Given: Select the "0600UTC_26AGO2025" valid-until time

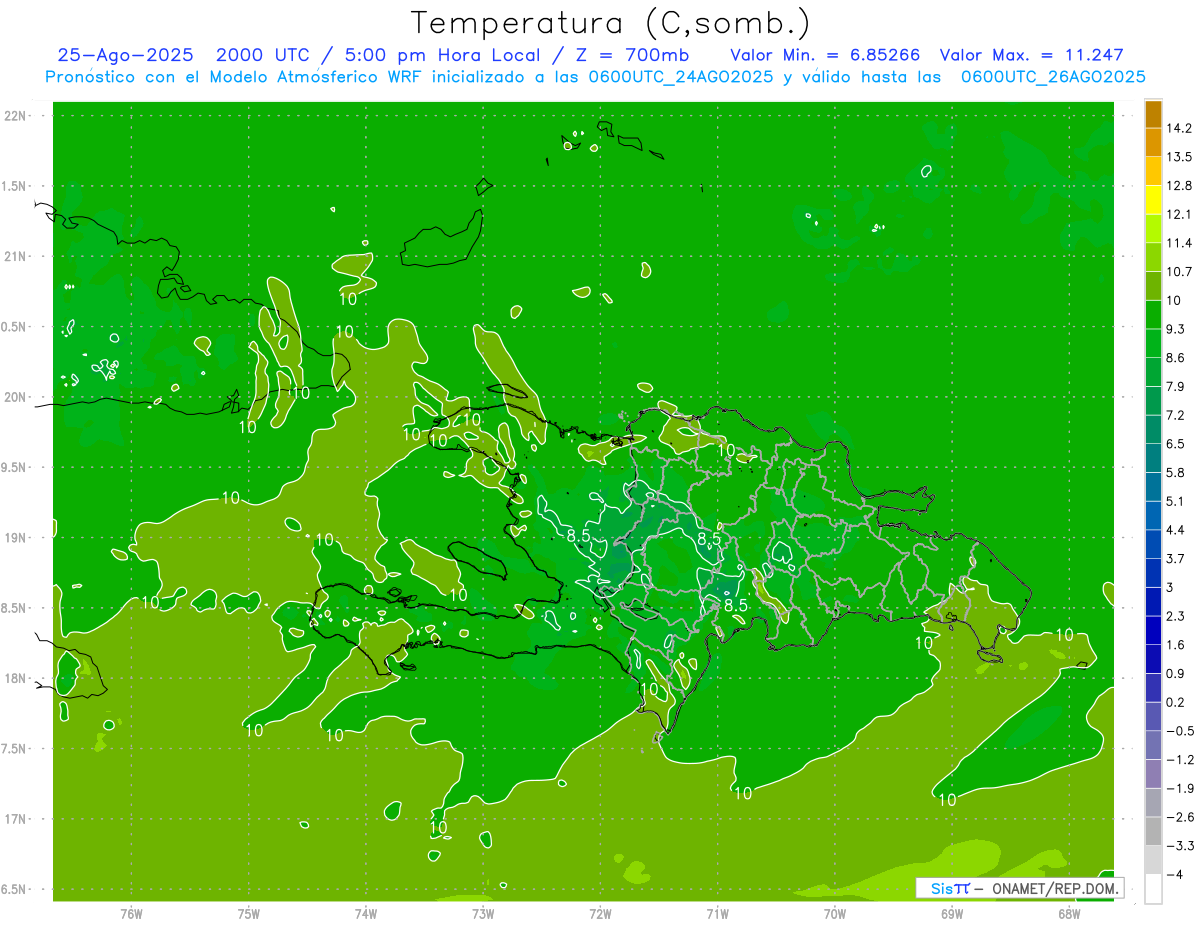Looking at the screenshot, I should [x=1053, y=77].
